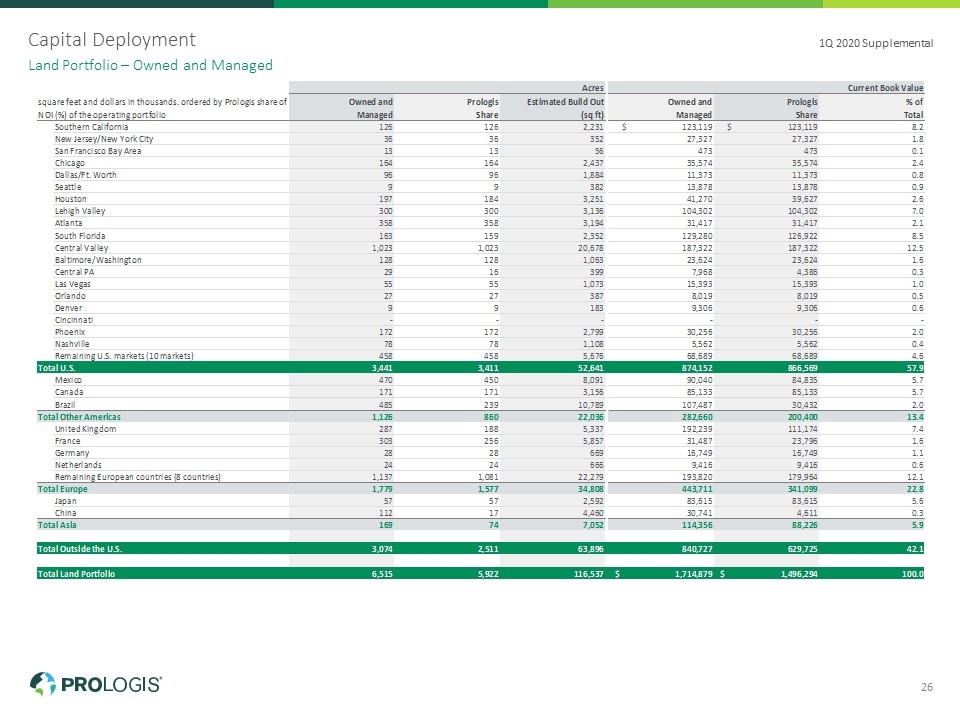Click the 'Estimated Build Out (sq ft)' column header
The image size is (960, 720).
565,108
